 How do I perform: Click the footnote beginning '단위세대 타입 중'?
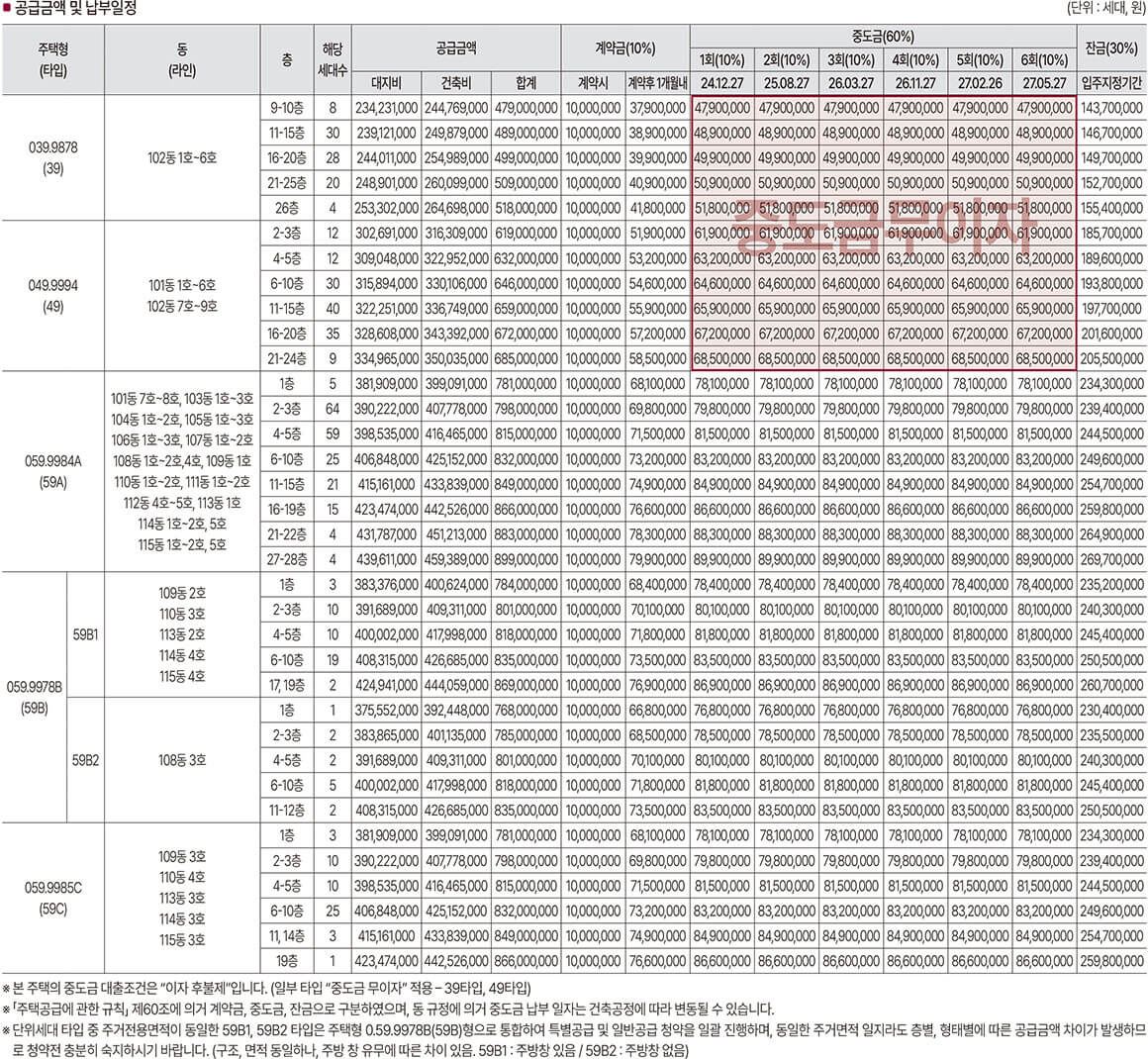click(x=574, y=1041)
